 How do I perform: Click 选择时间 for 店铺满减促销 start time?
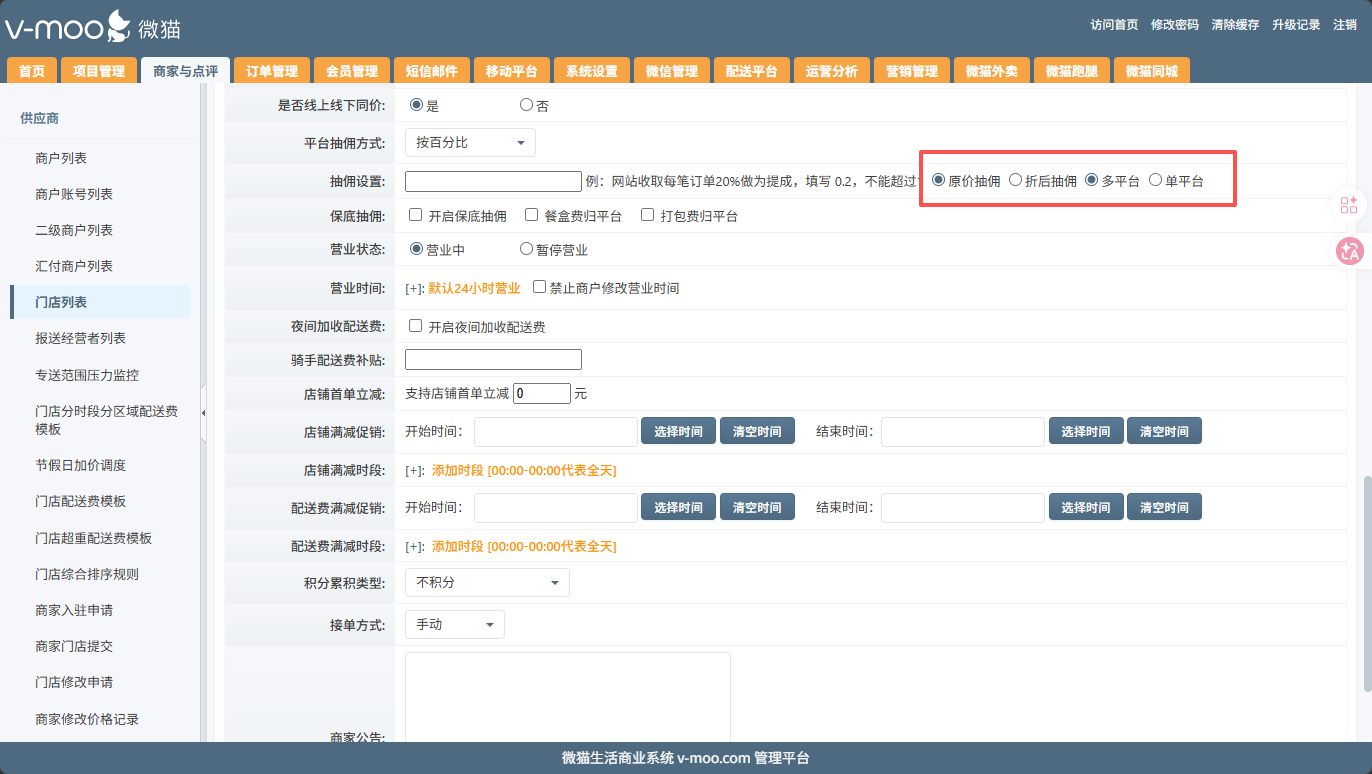click(x=678, y=431)
